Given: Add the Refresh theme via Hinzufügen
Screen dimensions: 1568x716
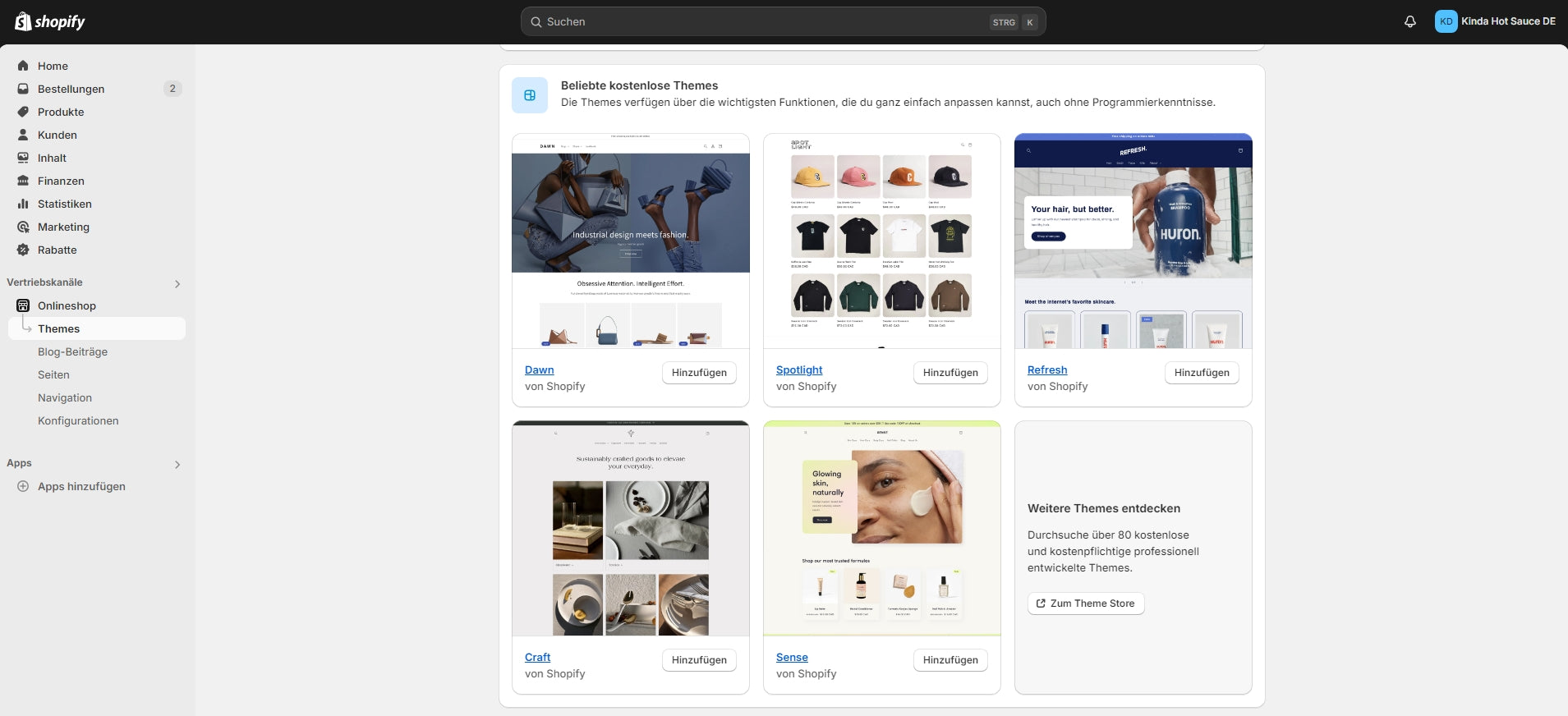Looking at the screenshot, I should pyautogui.click(x=1202, y=373).
